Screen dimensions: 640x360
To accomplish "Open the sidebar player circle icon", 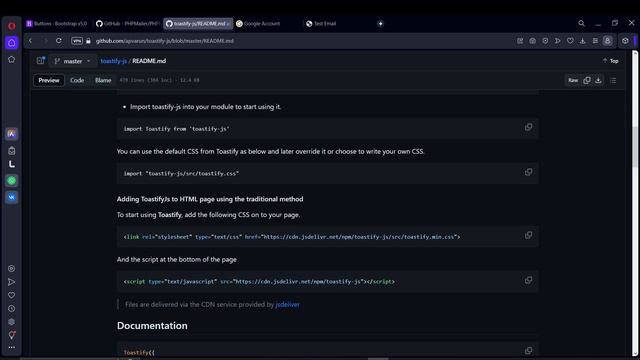I will pos(11,269).
